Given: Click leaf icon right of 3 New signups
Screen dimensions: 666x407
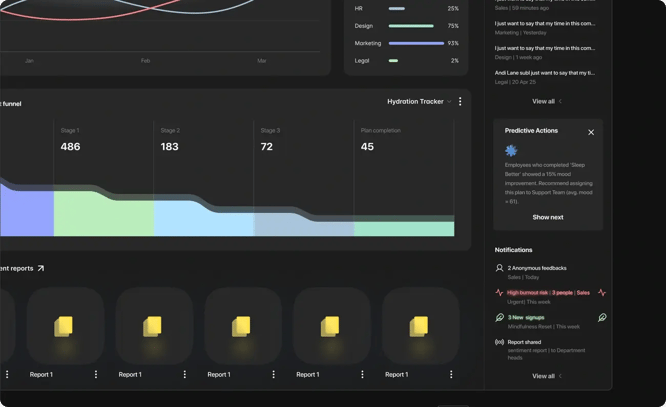Looking at the screenshot, I should pos(602,317).
